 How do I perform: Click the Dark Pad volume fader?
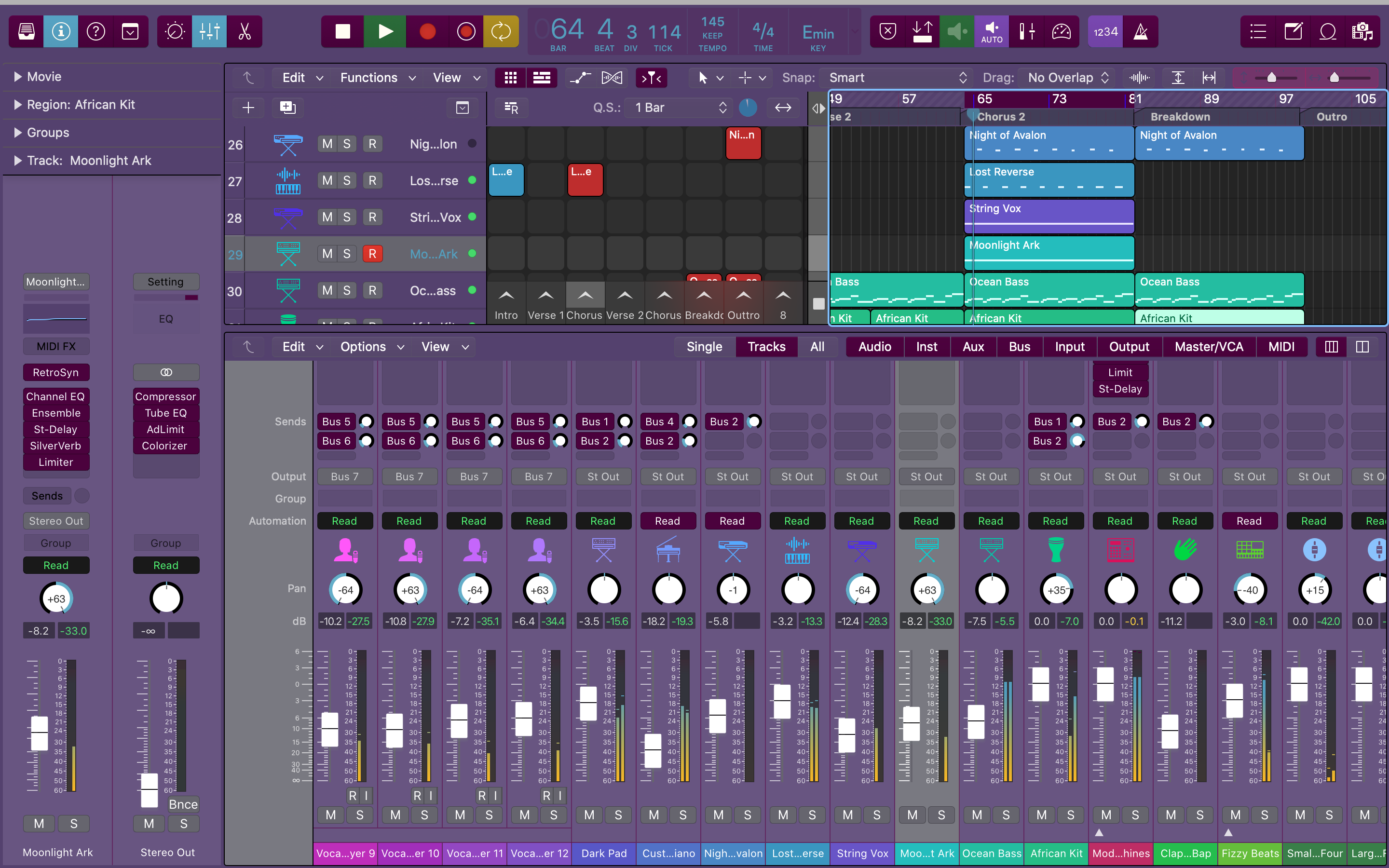click(588, 703)
